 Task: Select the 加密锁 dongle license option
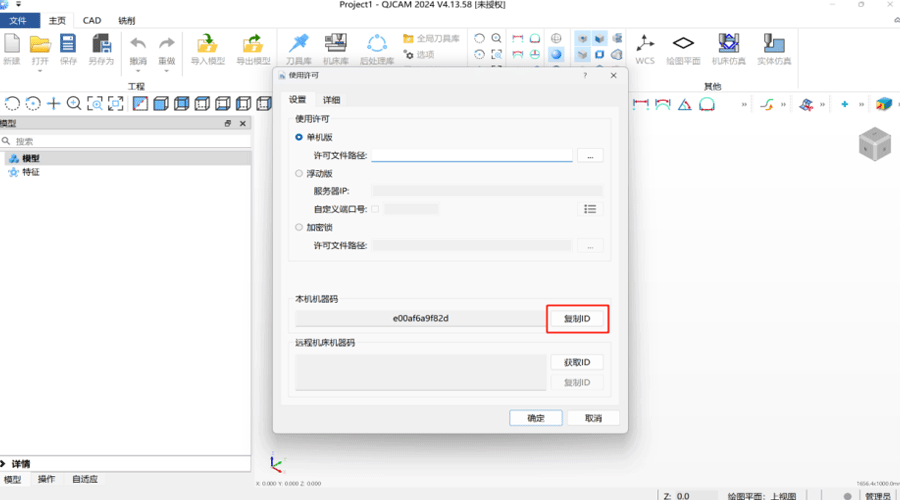[x=299, y=227]
